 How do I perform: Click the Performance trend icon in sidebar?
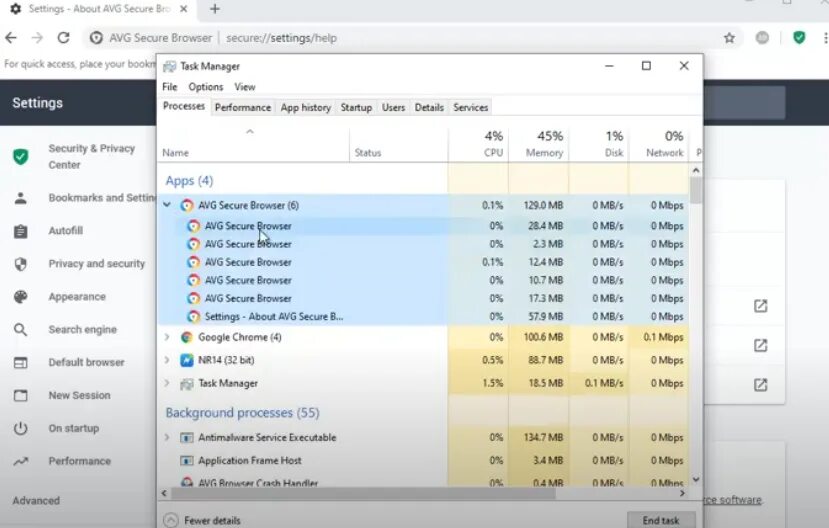[21, 461]
